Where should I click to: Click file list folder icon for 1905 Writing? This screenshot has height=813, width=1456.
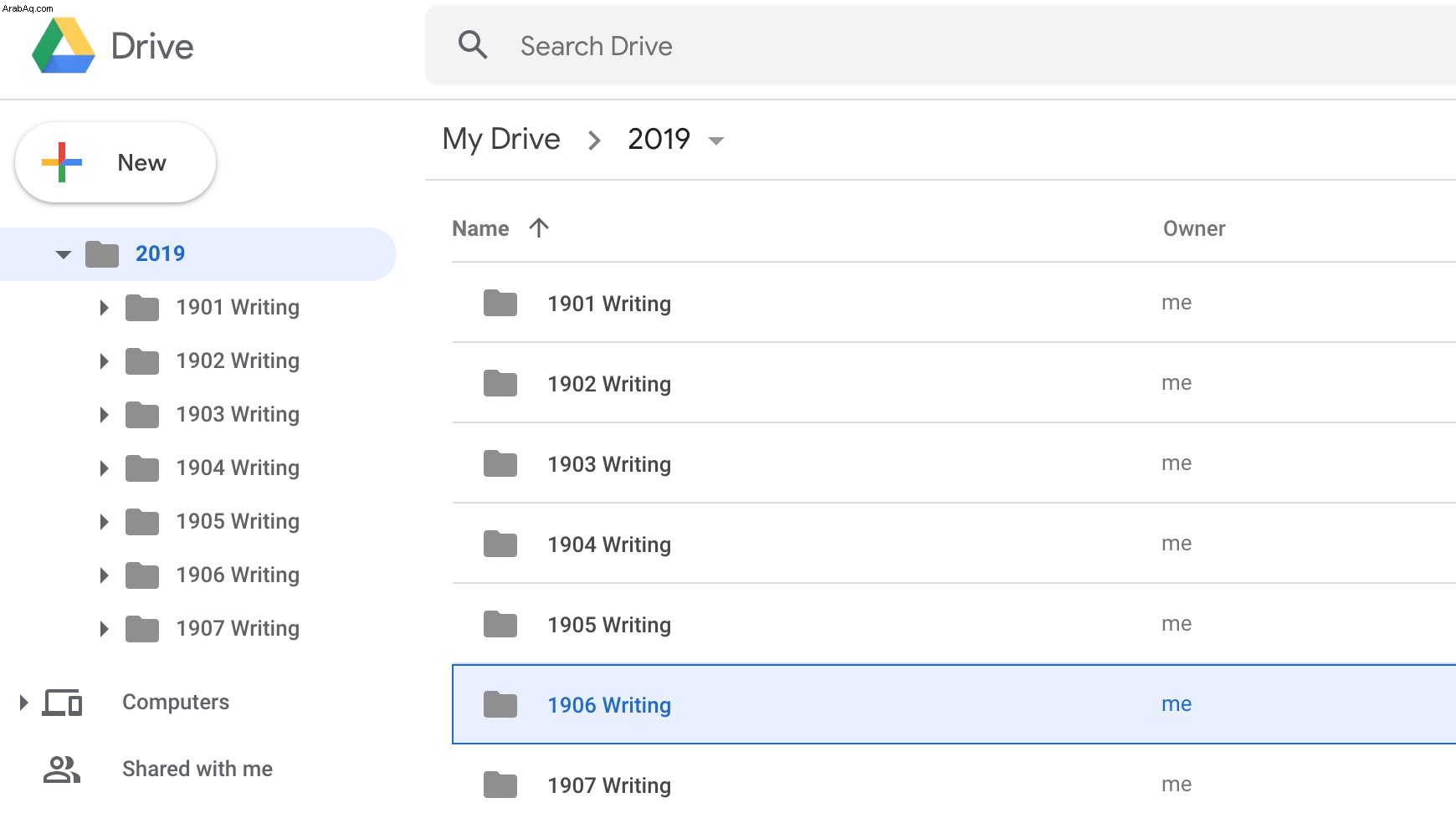(500, 624)
